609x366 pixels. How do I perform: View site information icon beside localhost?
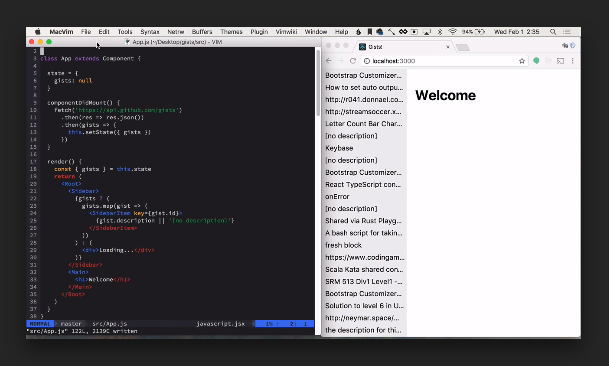pyautogui.click(x=367, y=61)
